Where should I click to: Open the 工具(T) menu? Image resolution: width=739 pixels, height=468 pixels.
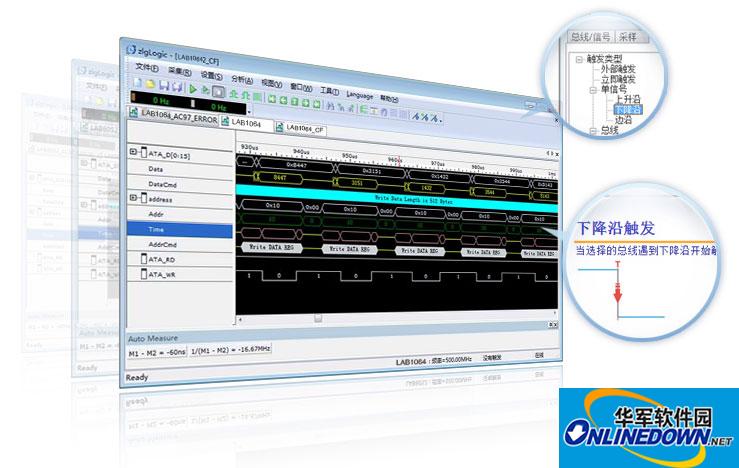coord(329,91)
